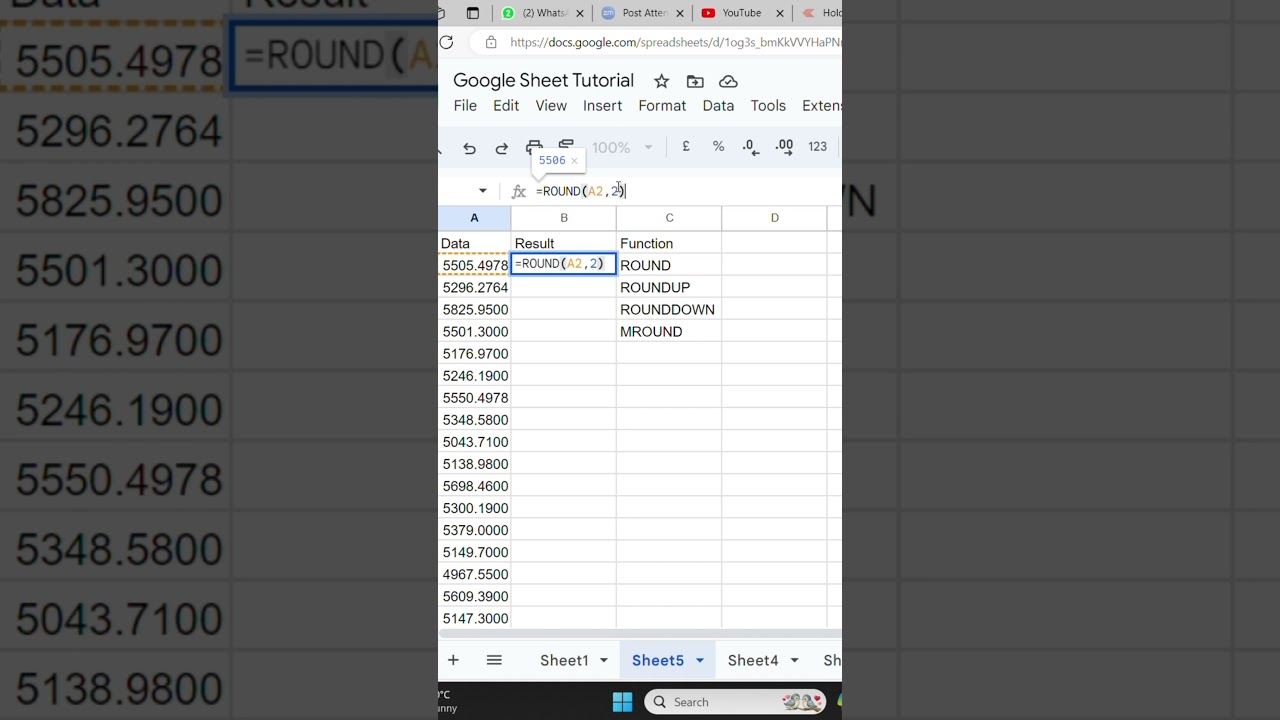Viewport: 1280px width, 720px height.
Task: Select cell with value 5296.2764
Action: click(475, 288)
